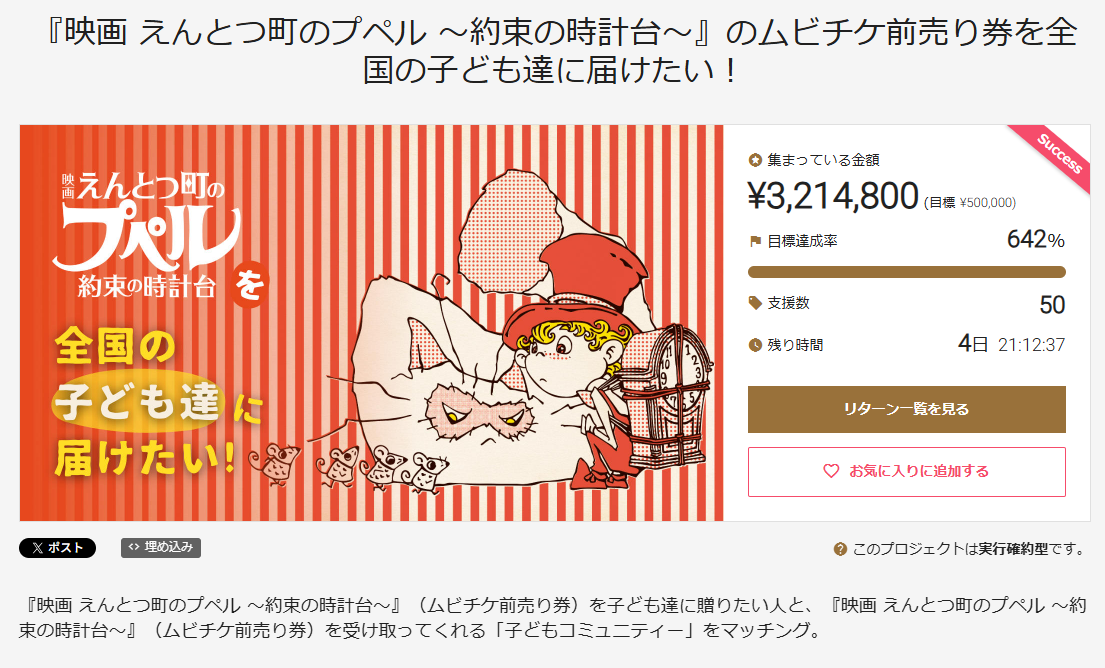Click the code brackets icon on 埋め込み
1105x668 pixels.
click(x=134, y=547)
